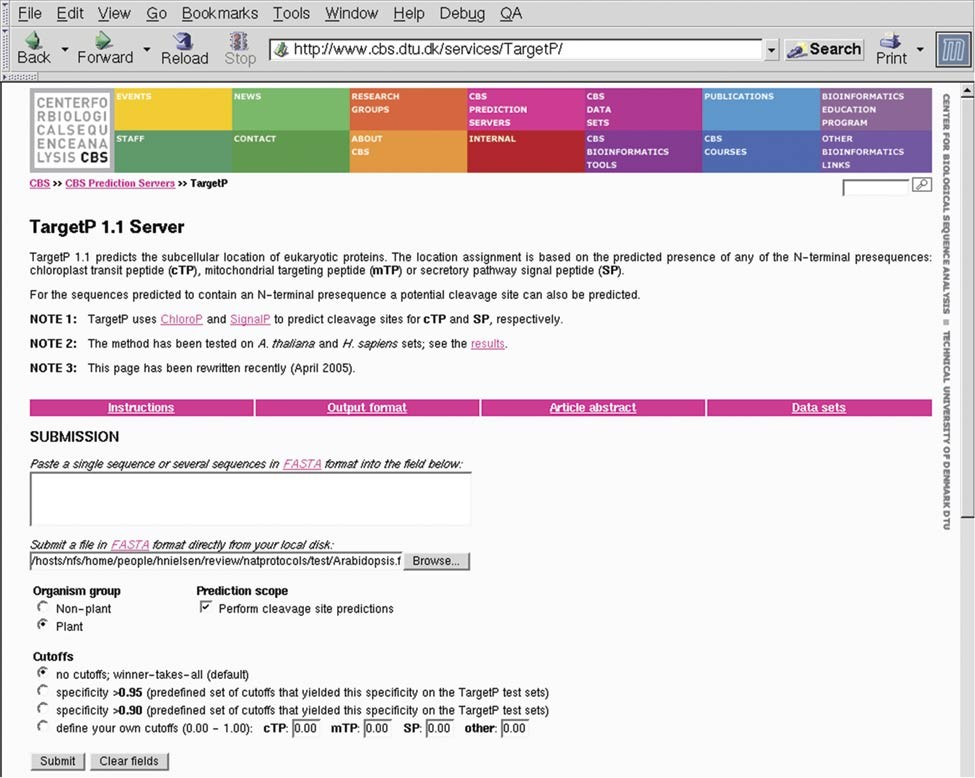Open the Events navigation tile
975x778 pixels.
click(x=173, y=109)
